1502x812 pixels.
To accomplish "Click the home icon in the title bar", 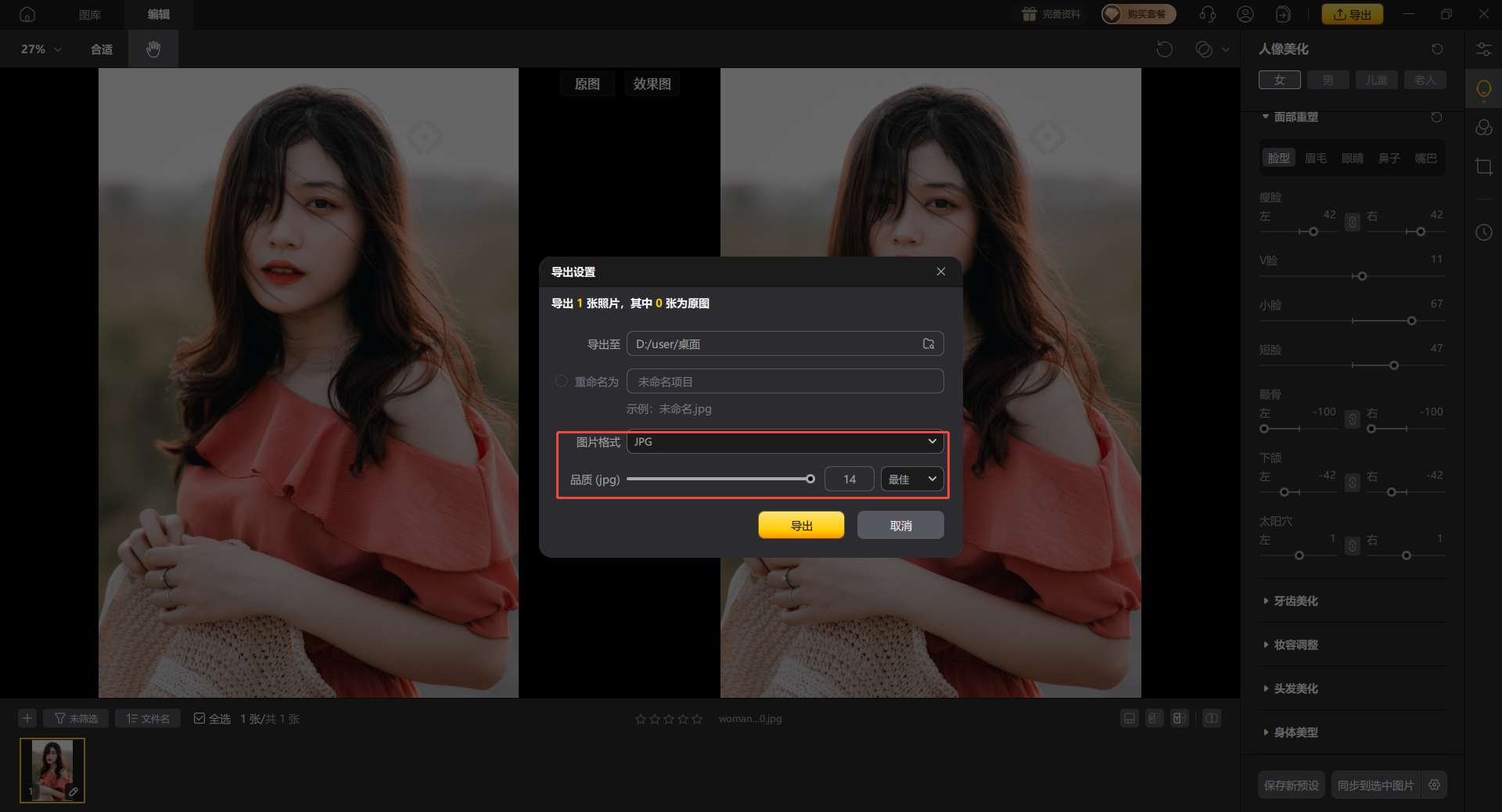I will click(27, 14).
